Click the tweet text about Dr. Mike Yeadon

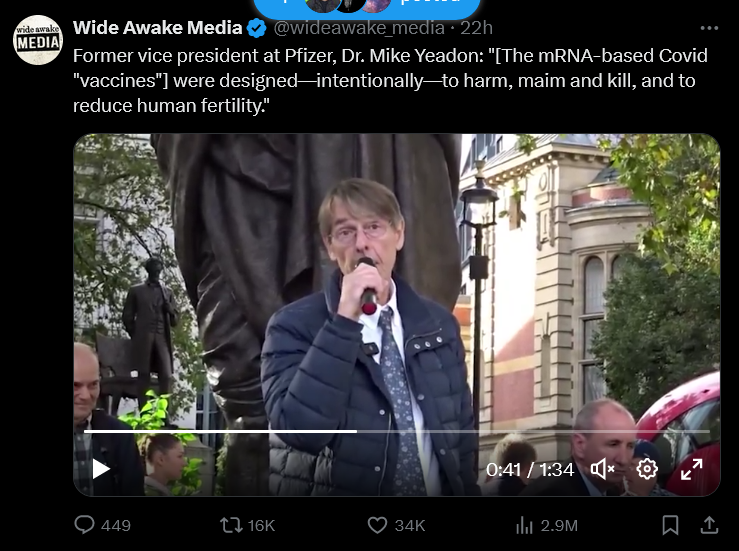390,80
